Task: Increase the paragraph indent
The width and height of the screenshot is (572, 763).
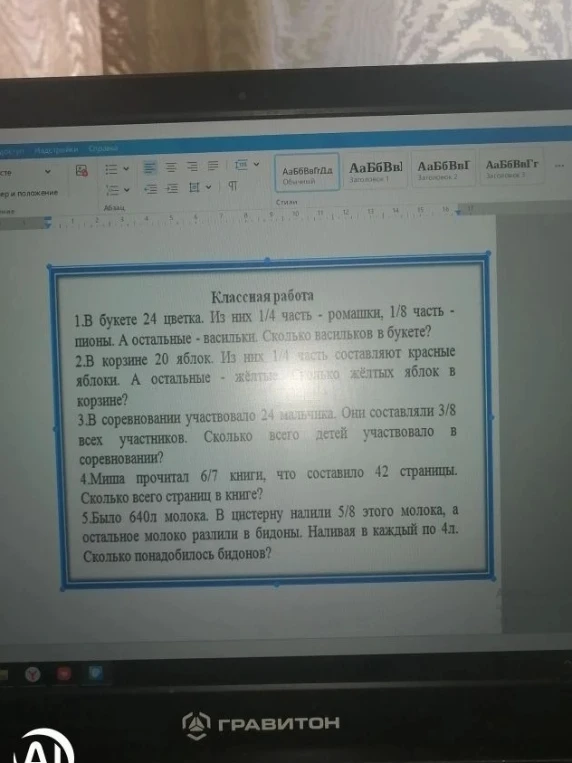Action: click(172, 188)
